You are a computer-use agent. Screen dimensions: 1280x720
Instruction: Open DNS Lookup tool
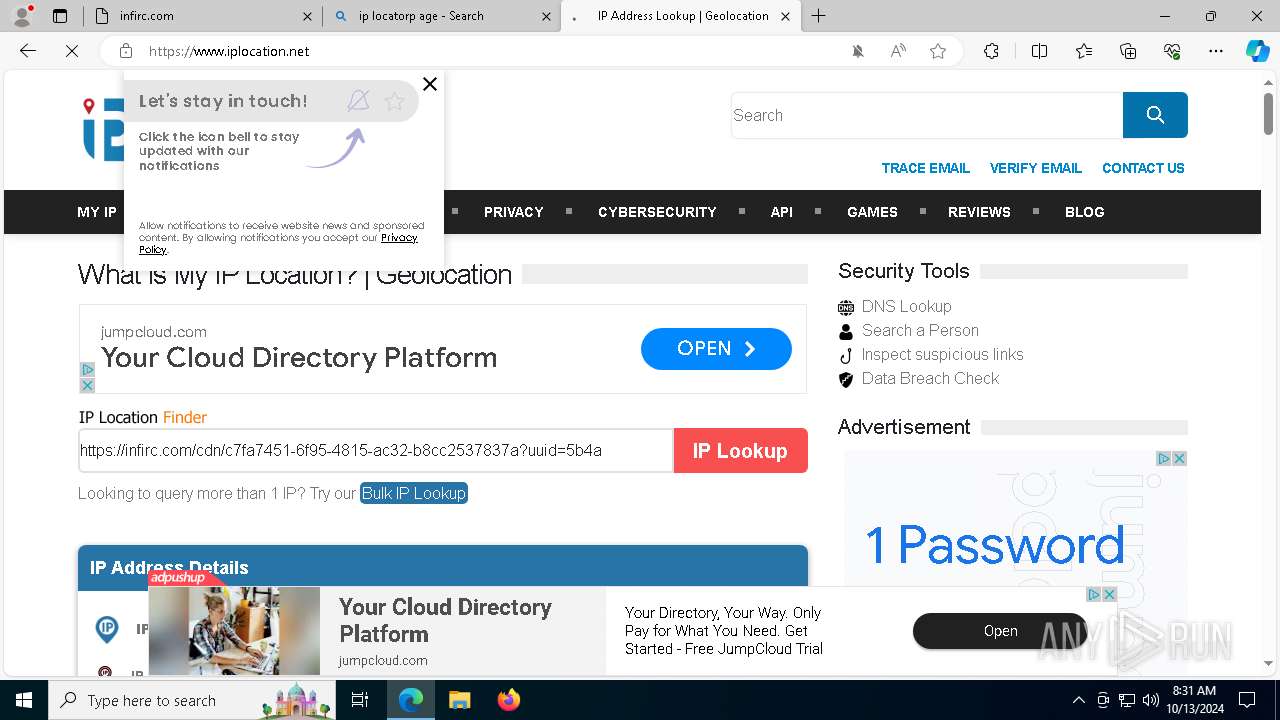(906, 306)
